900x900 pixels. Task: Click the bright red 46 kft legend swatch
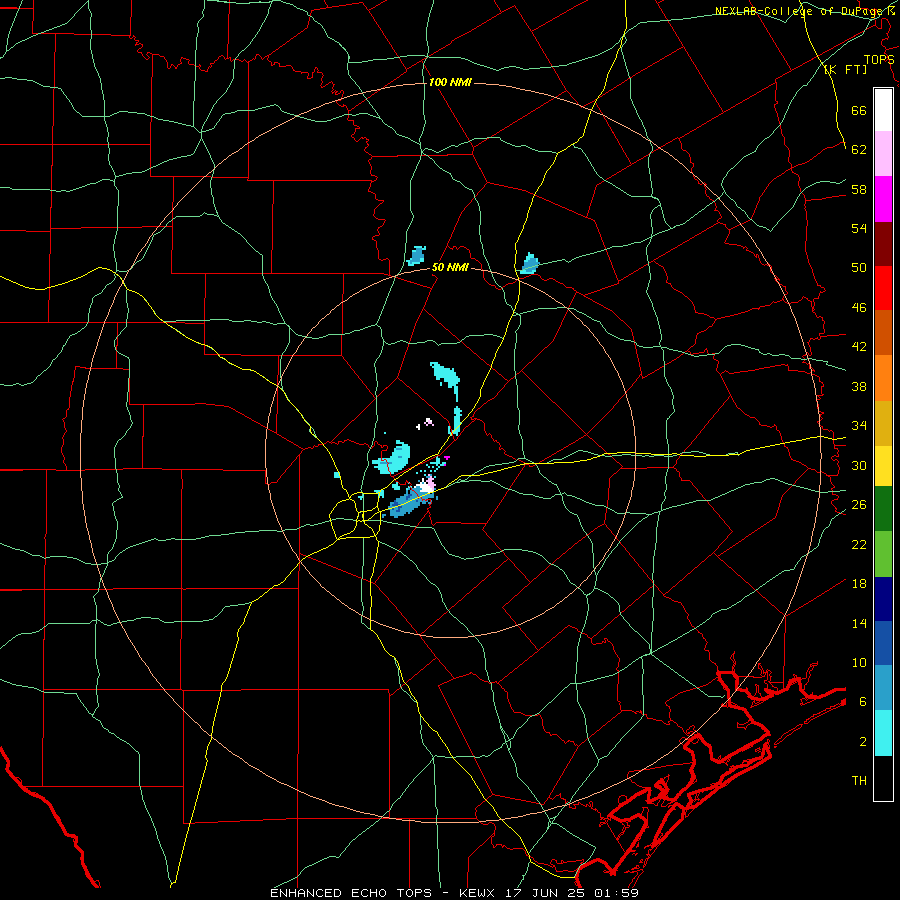click(883, 288)
